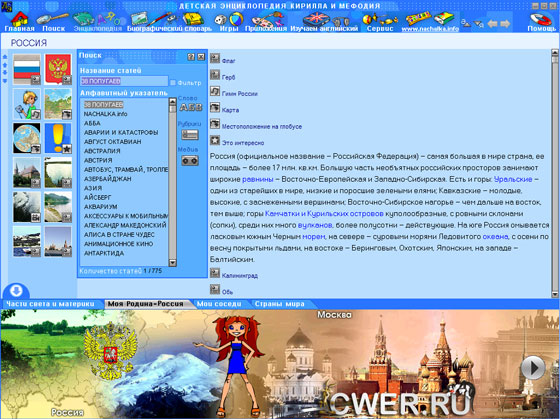Open the Карта media link
Screen dimensions: 560x419
(224, 108)
